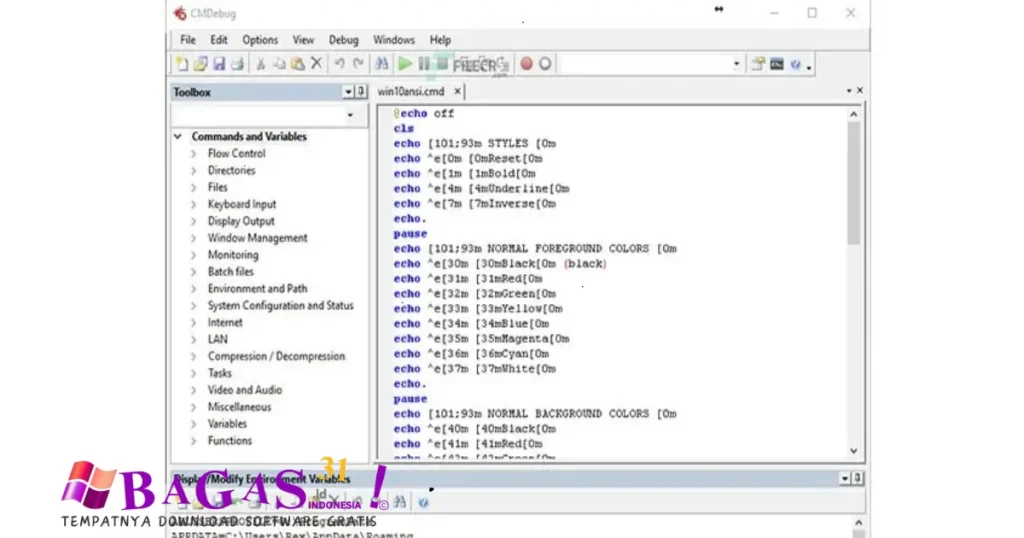Open the View menu
The height and width of the screenshot is (538, 1024).
tap(303, 40)
